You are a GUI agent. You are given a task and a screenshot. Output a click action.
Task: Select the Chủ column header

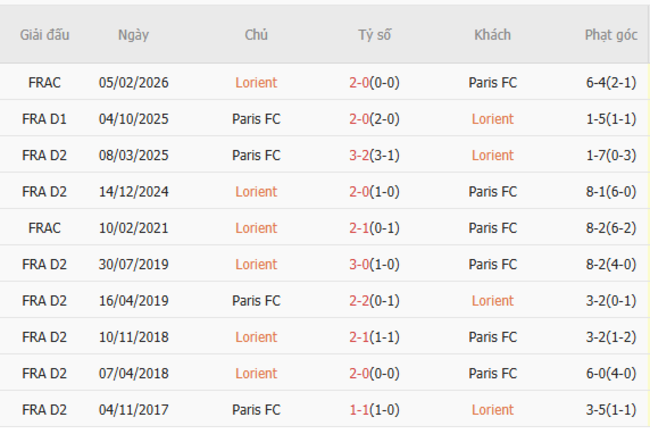(x=256, y=35)
